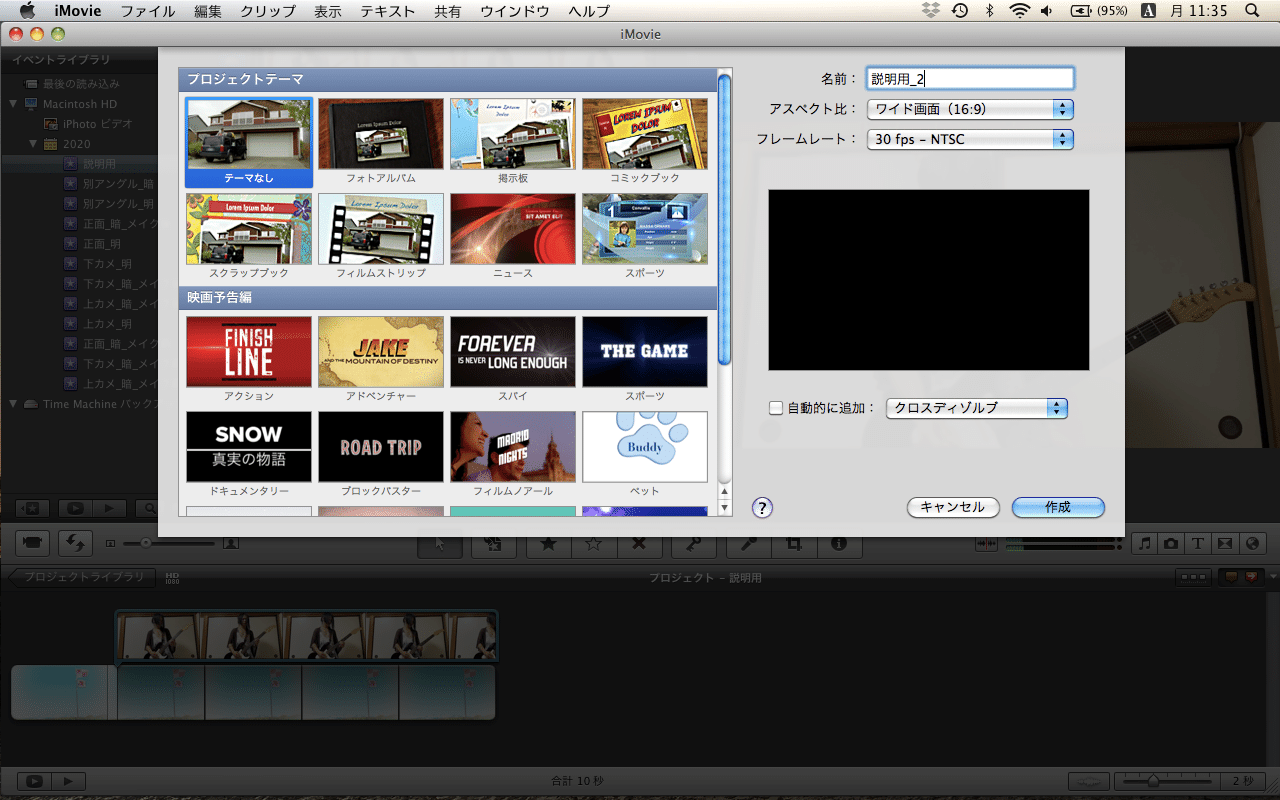Click the キャンセル button
This screenshot has height=800, width=1280.
pyautogui.click(x=953, y=507)
